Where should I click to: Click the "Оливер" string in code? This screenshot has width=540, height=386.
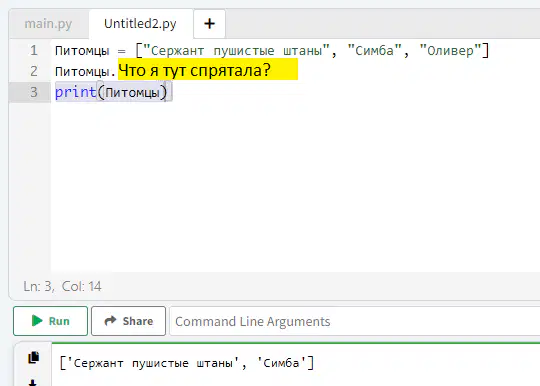pyautogui.click(x=450, y=51)
